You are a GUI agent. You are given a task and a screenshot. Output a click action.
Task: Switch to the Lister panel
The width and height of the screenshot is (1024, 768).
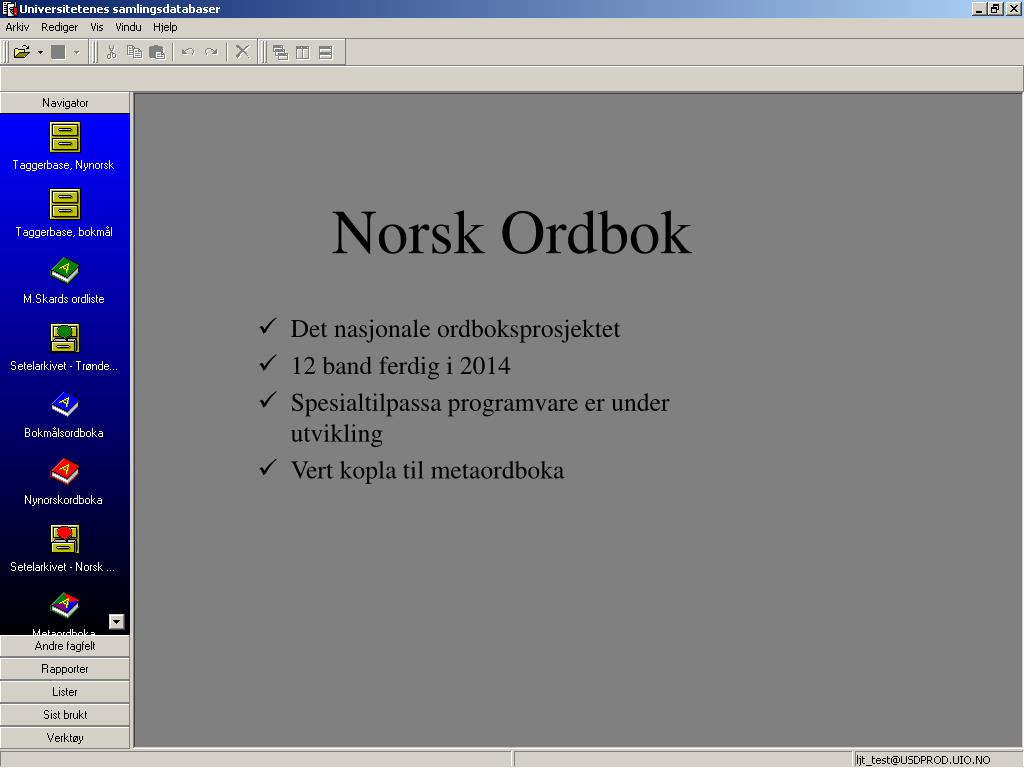(x=65, y=692)
